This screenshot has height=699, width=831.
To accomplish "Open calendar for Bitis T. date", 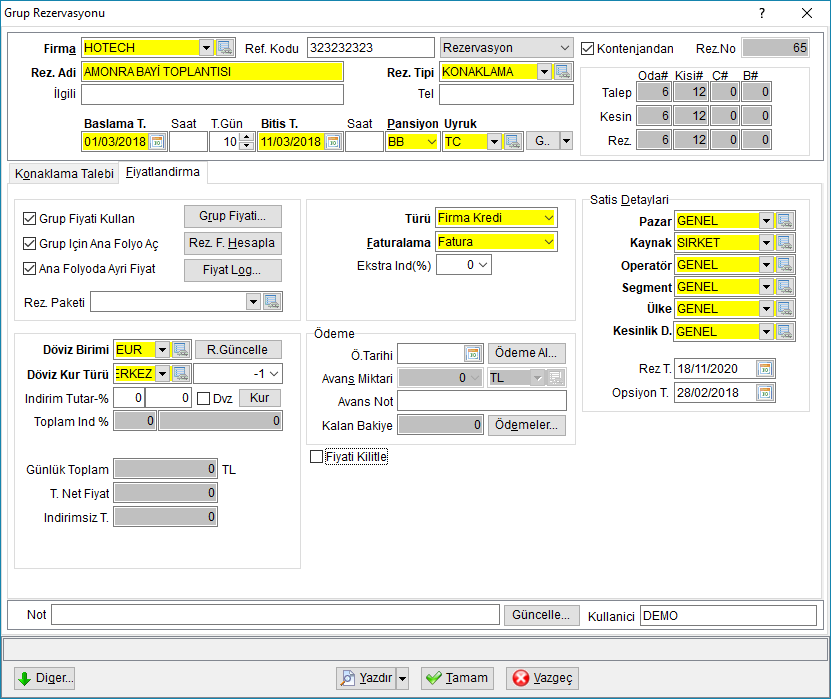I will (333, 142).
